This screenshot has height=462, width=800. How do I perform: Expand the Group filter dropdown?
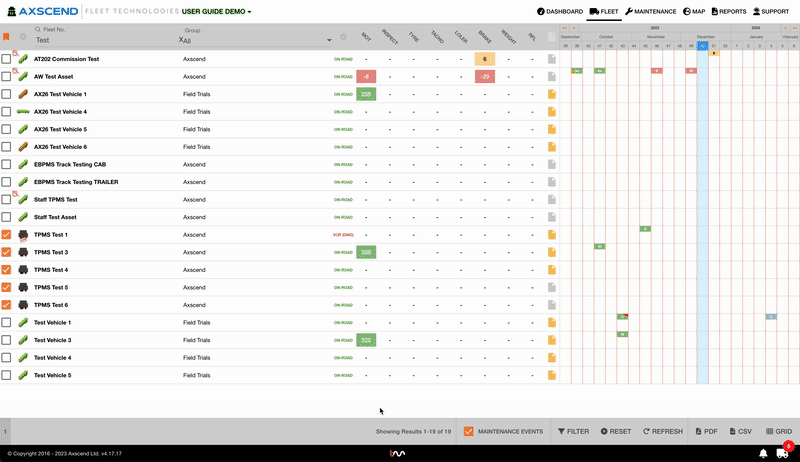click(330, 40)
